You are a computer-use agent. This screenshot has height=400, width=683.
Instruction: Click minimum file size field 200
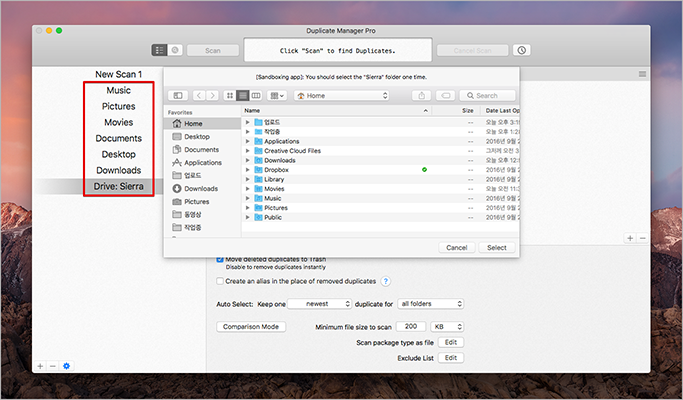(x=411, y=326)
